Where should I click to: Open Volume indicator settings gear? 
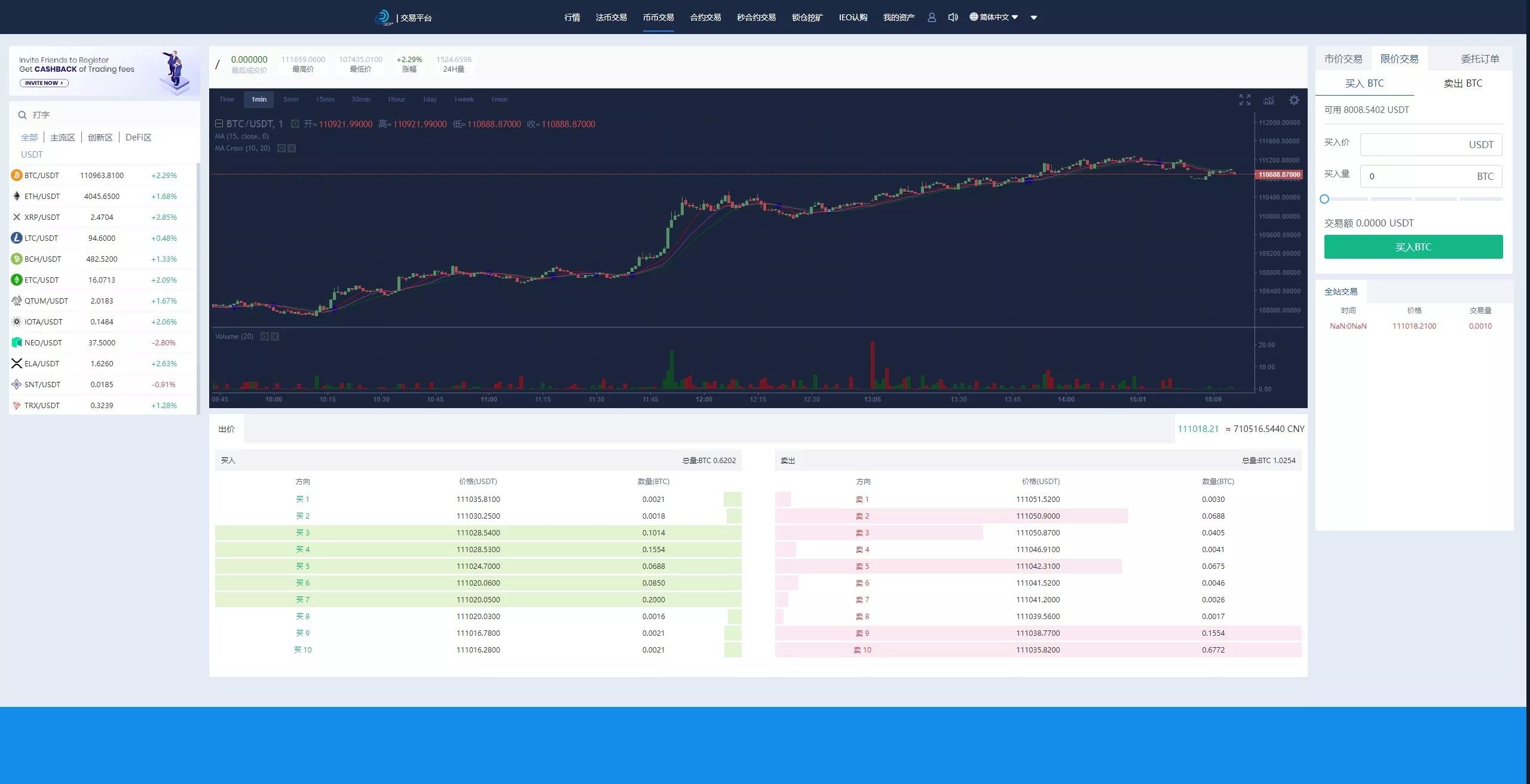[265, 336]
